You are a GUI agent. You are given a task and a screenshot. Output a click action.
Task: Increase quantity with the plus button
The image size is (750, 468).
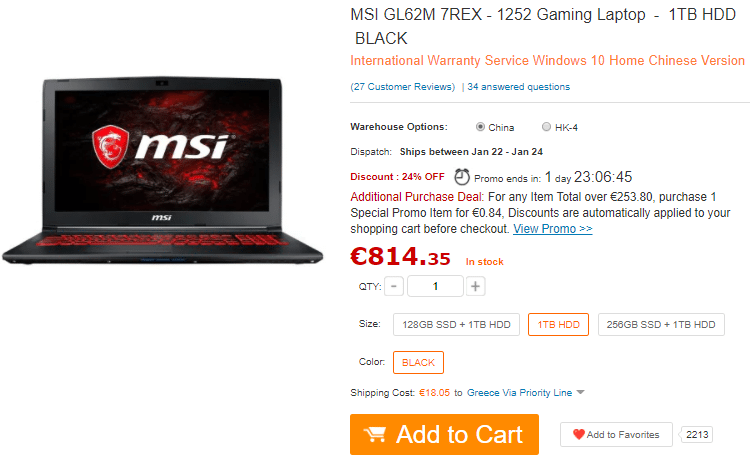(x=475, y=286)
